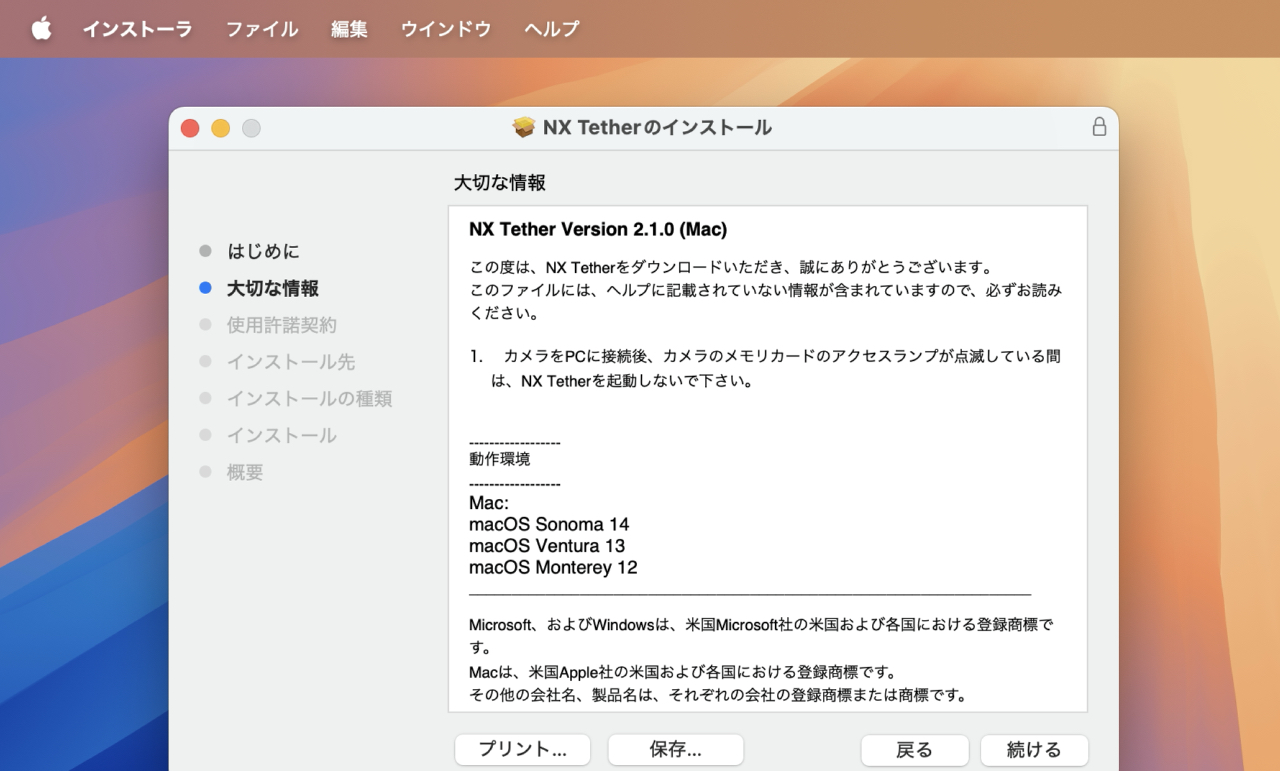Viewport: 1280px width, 771px height.
Task: Select the 大切な情報 step in sidebar
Action: click(273, 288)
